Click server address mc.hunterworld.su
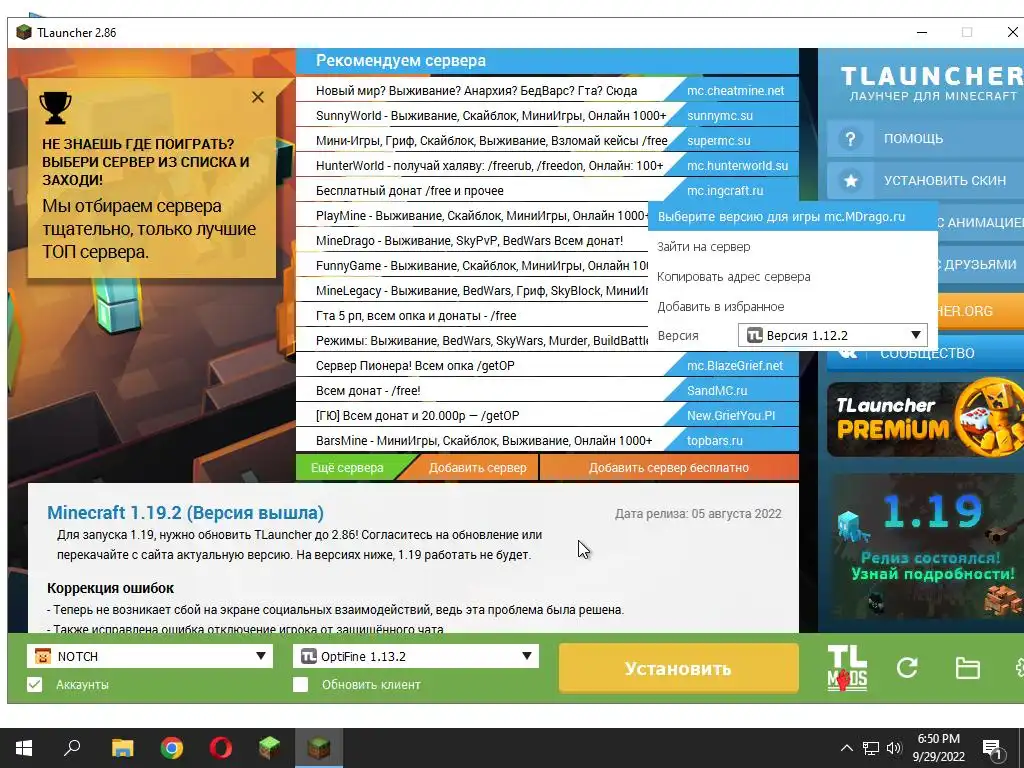 point(737,166)
